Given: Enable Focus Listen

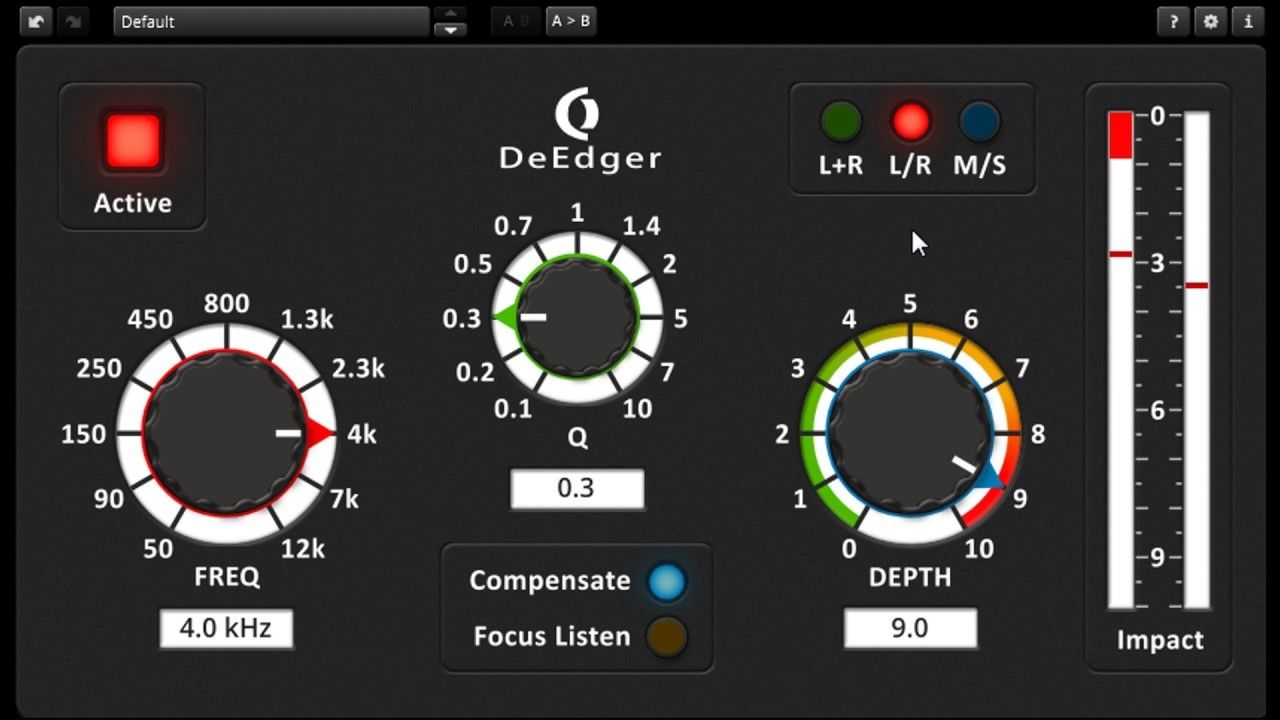Looking at the screenshot, I should (666, 636).
